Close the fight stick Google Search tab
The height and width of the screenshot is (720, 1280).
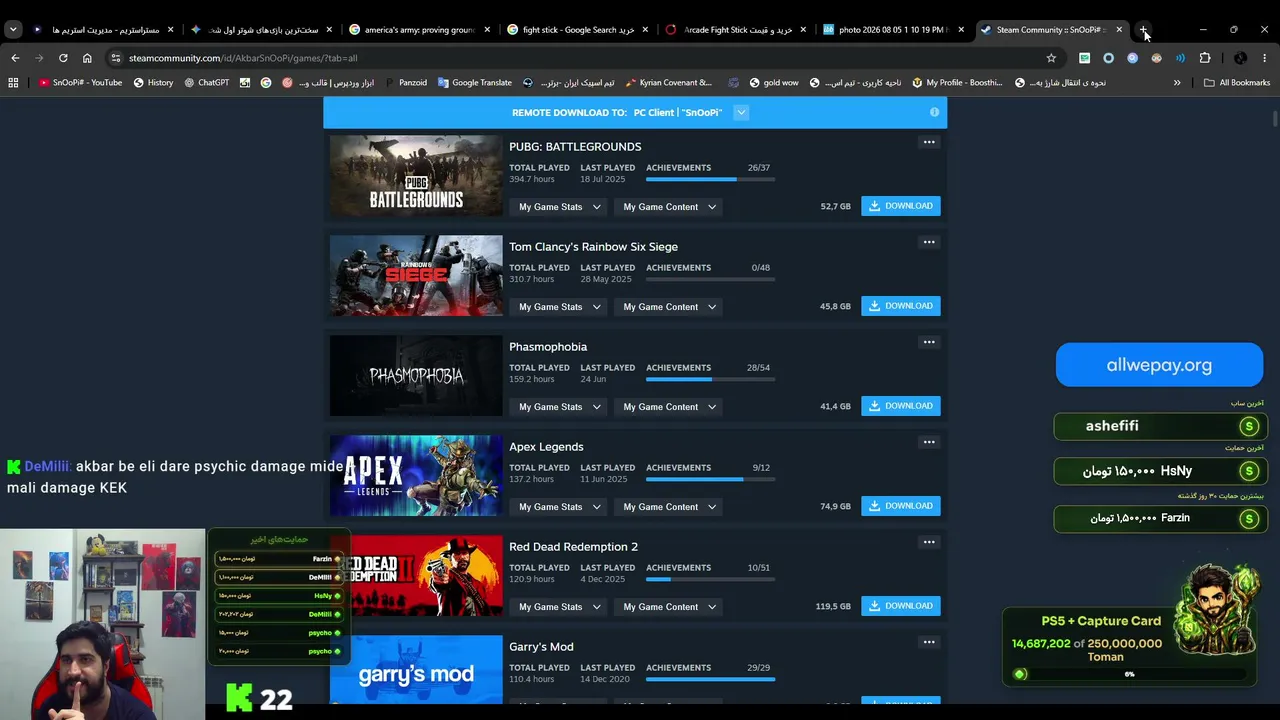(645, 30)
